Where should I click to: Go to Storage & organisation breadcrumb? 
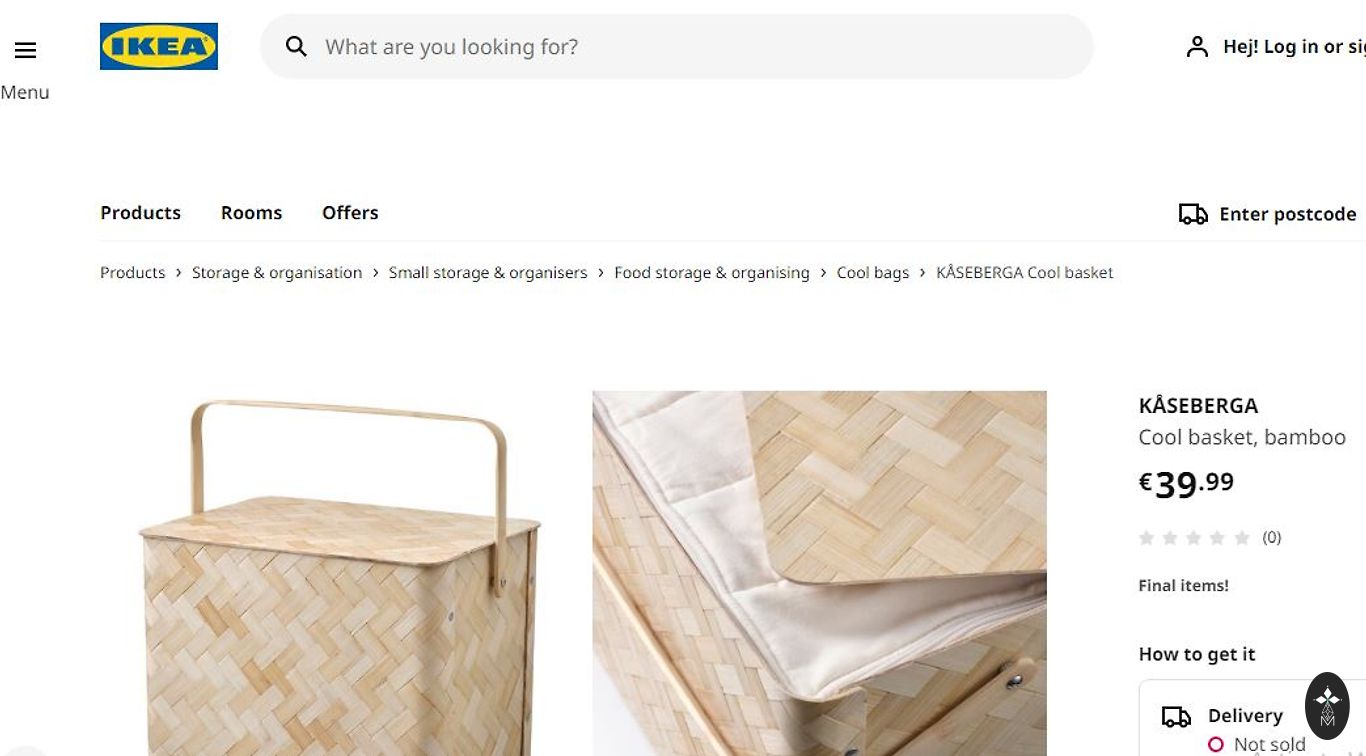(277, 272)
